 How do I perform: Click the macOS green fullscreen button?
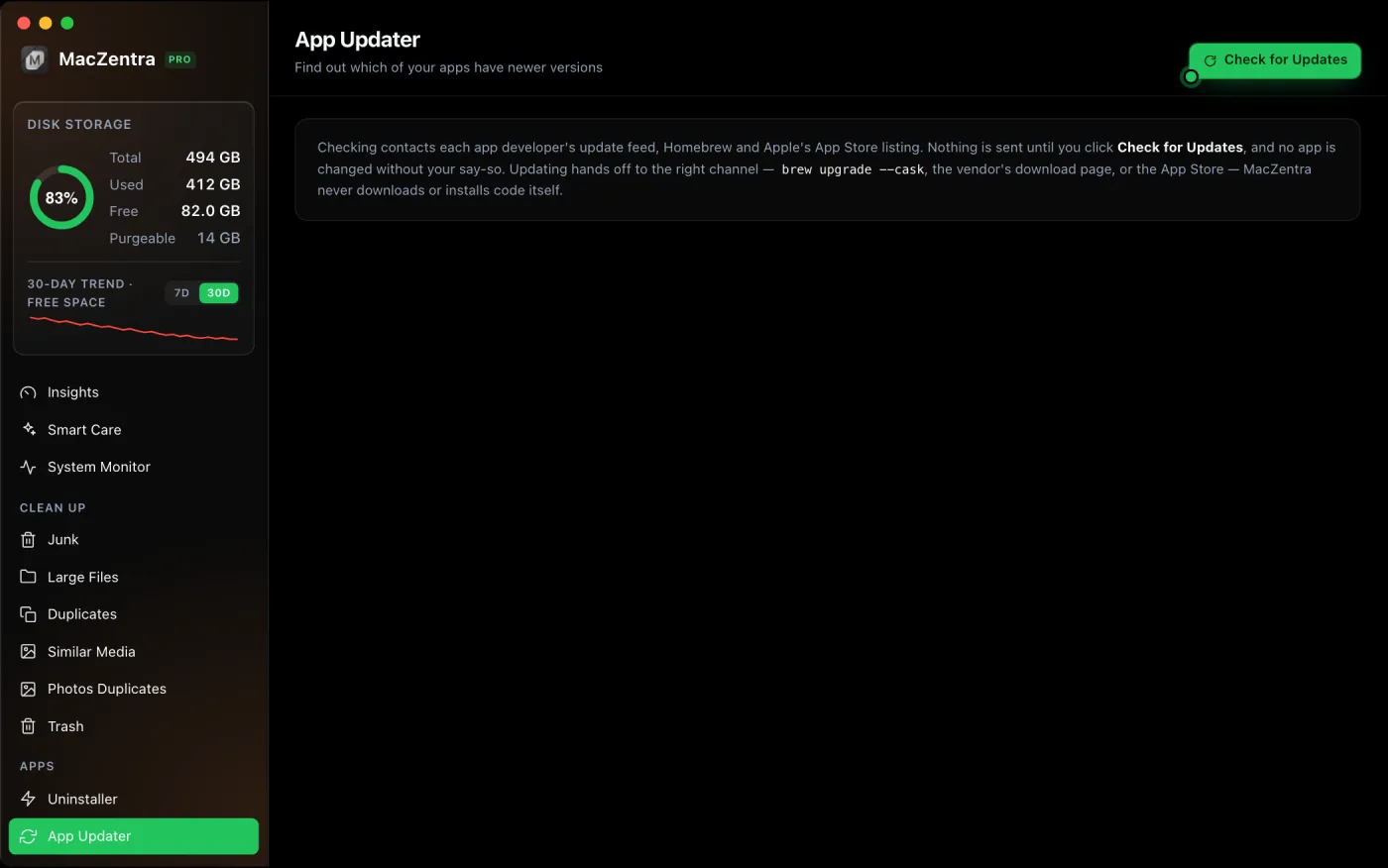coord(67,23)
